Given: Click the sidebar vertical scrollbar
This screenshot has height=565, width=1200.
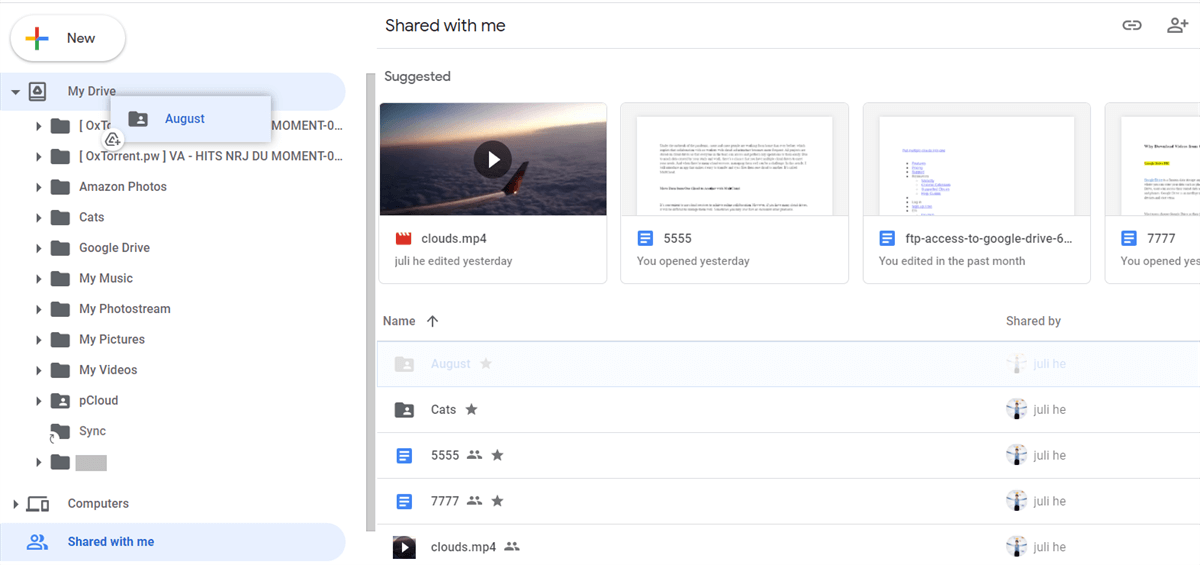Looking at the screenshot, I should point(370,300).
